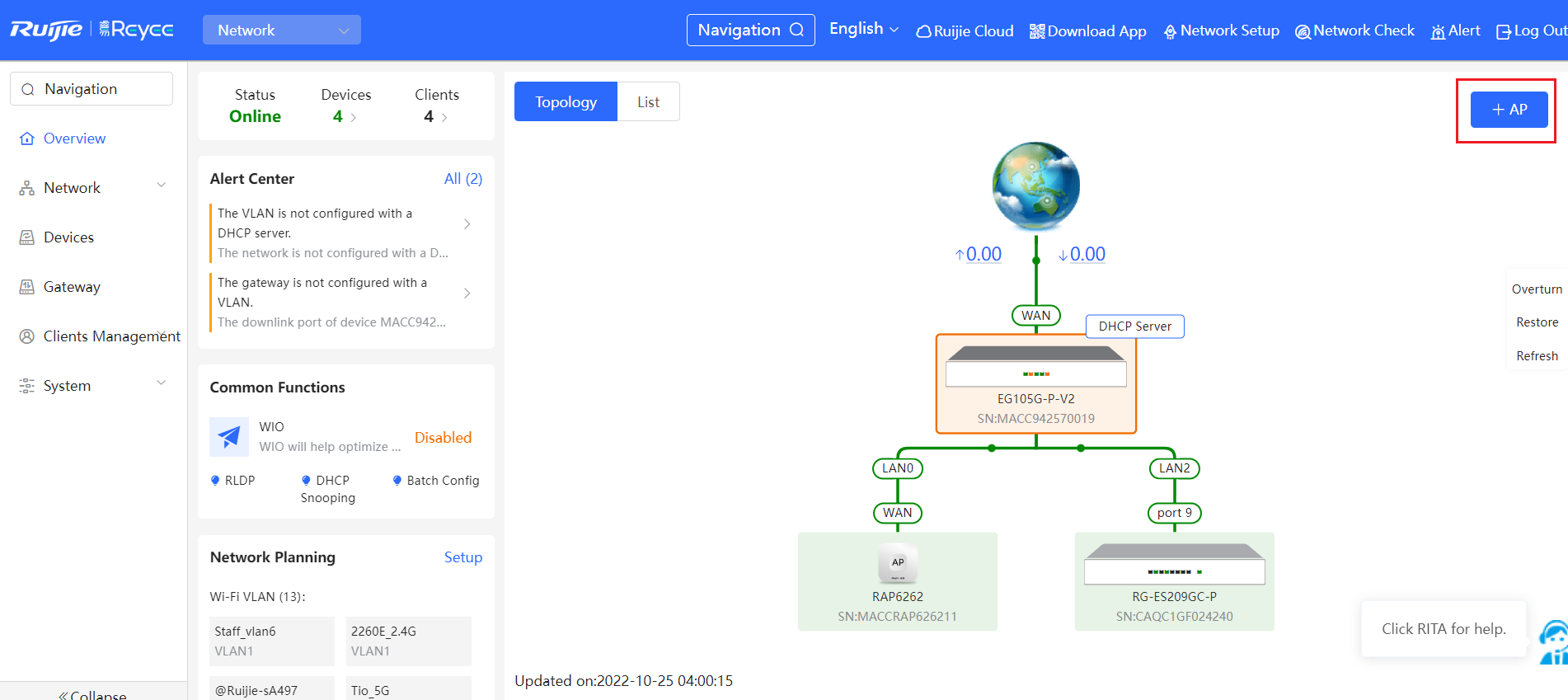The width and height of the screenshot is (1568, 700).
Task: Click the sidebar Devices icon
Action: click(27, 237)
